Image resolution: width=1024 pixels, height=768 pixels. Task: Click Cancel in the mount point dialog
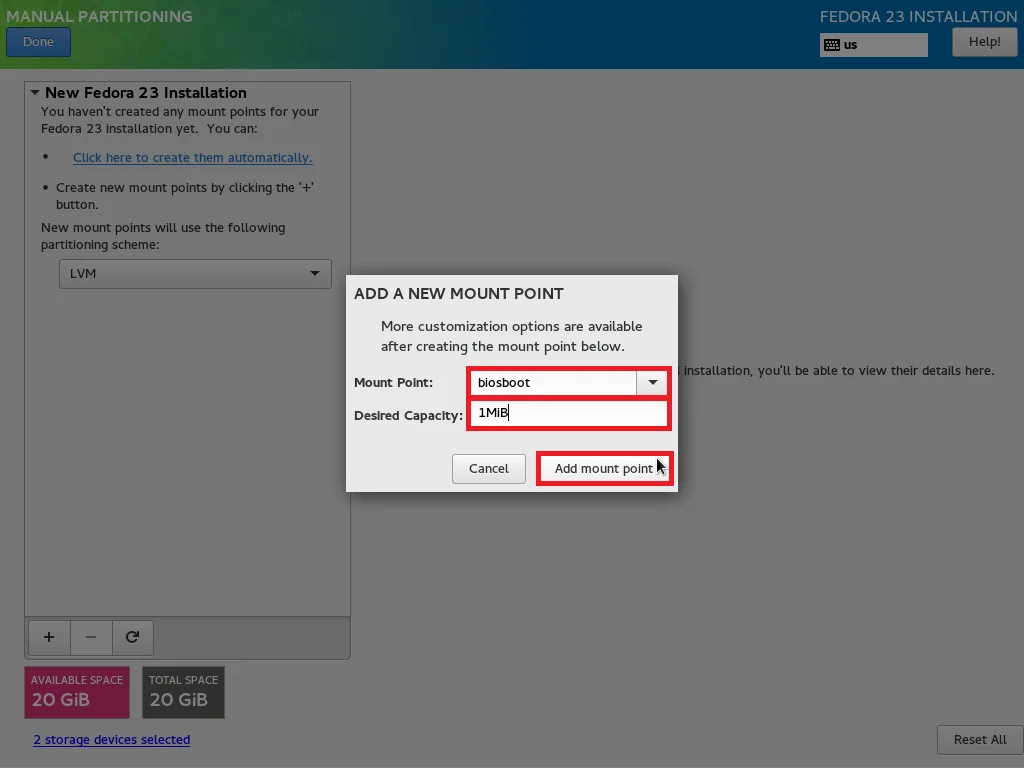click(488, 469)
